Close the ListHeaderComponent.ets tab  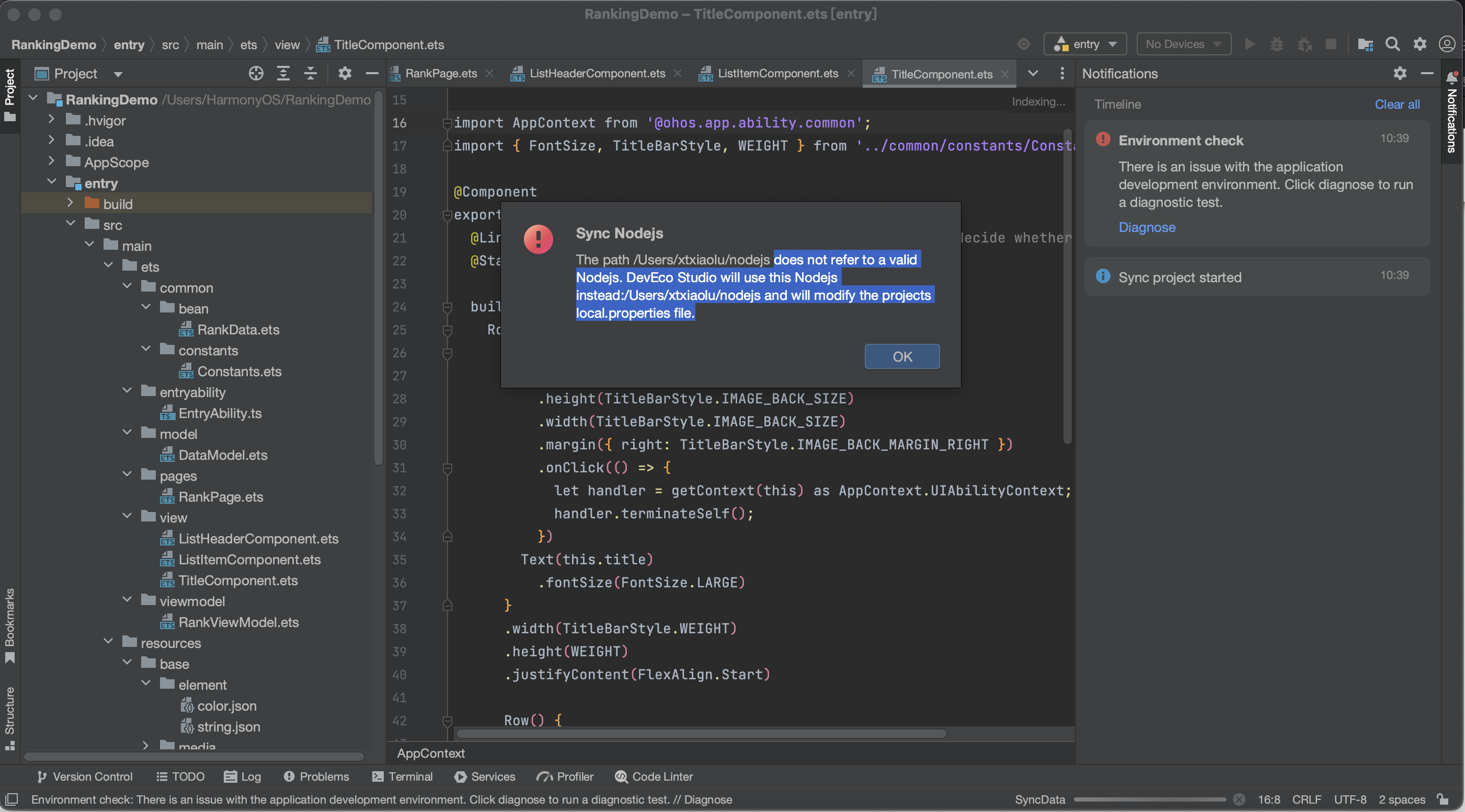point(677,73)
